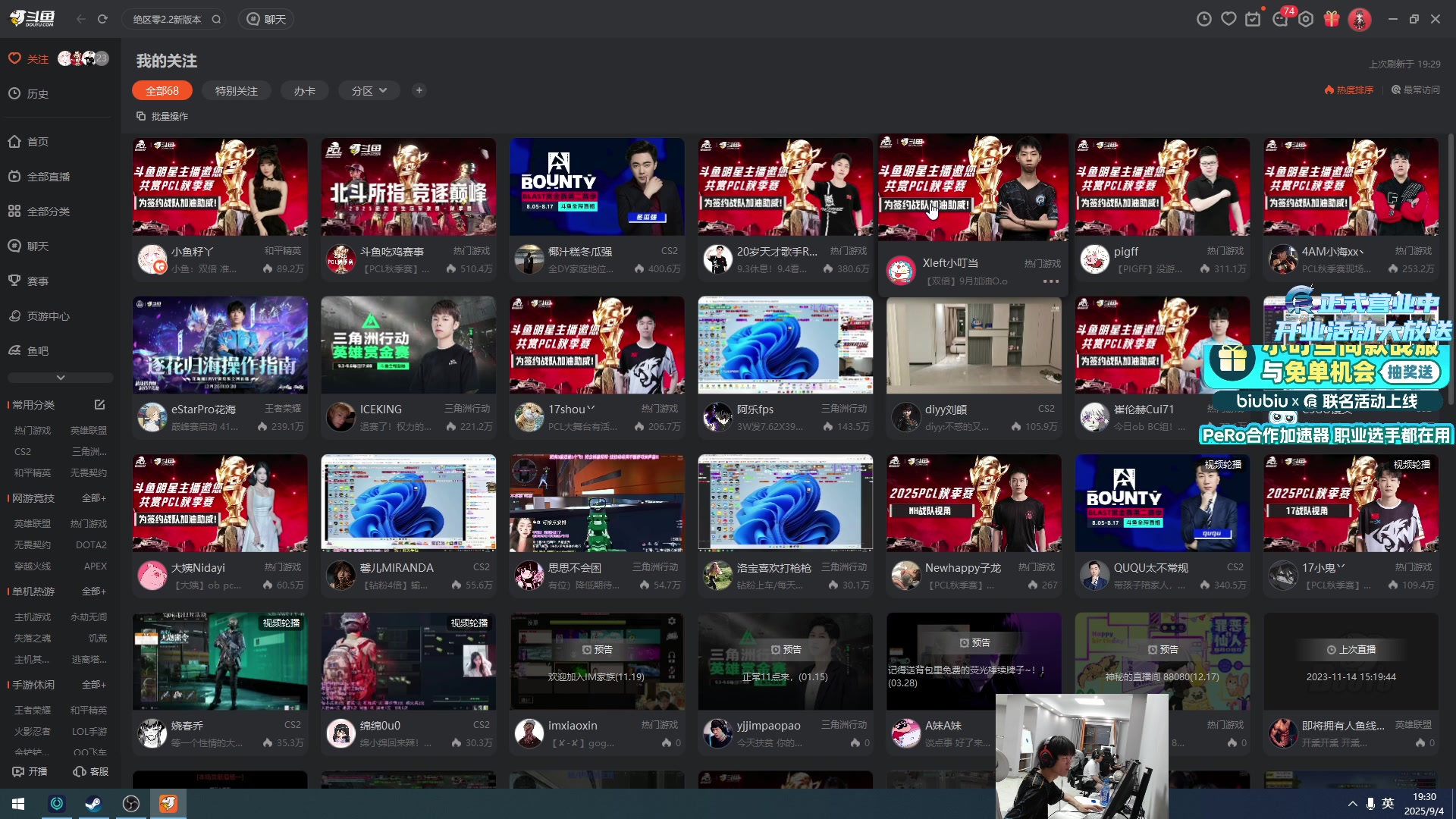This screenshot has height=819, width=1456.
Task: Expand 单机热游 全部+
Action: tap(94, 591)
